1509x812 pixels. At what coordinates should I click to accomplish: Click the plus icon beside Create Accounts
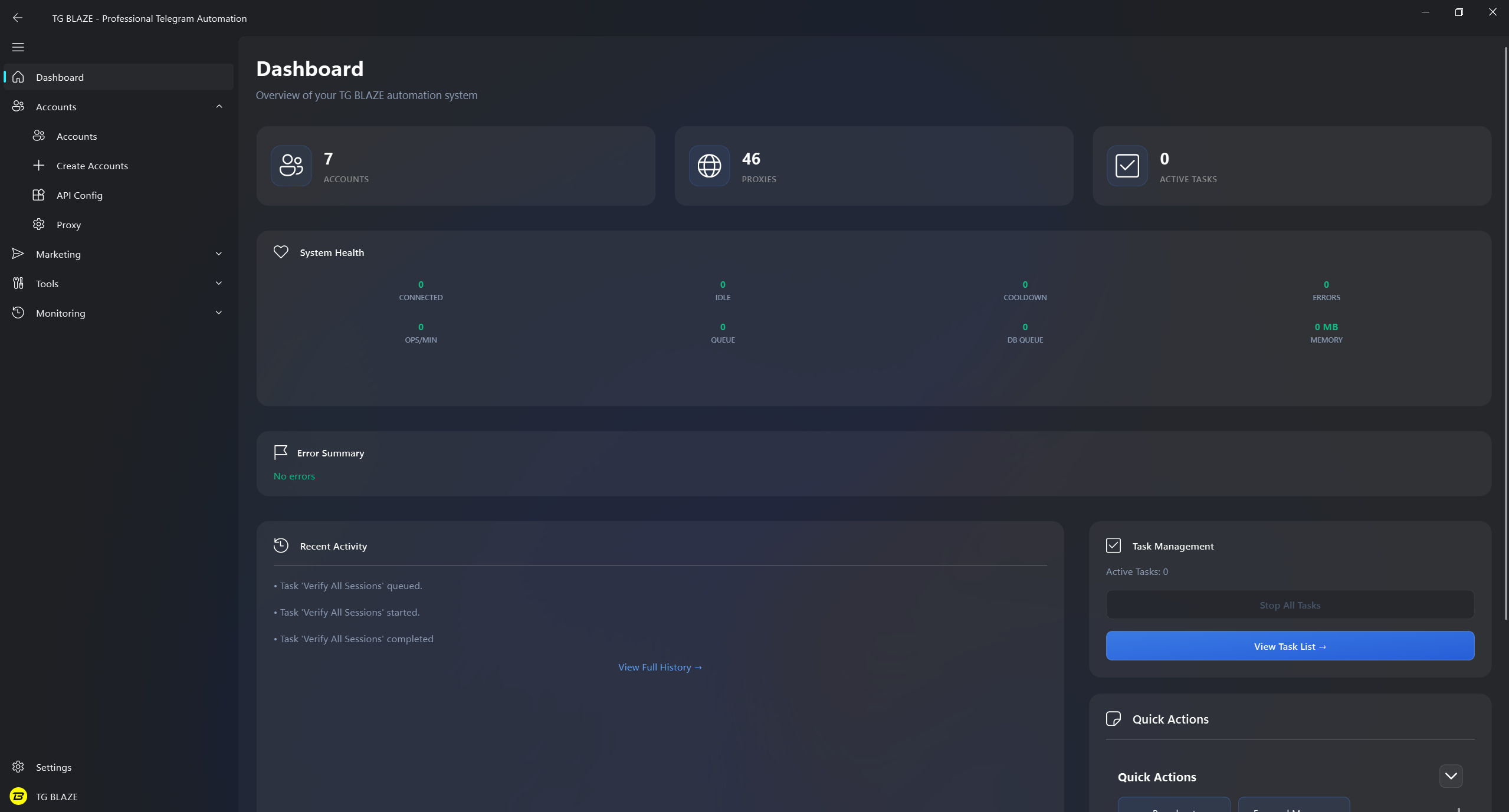(39, 165)
